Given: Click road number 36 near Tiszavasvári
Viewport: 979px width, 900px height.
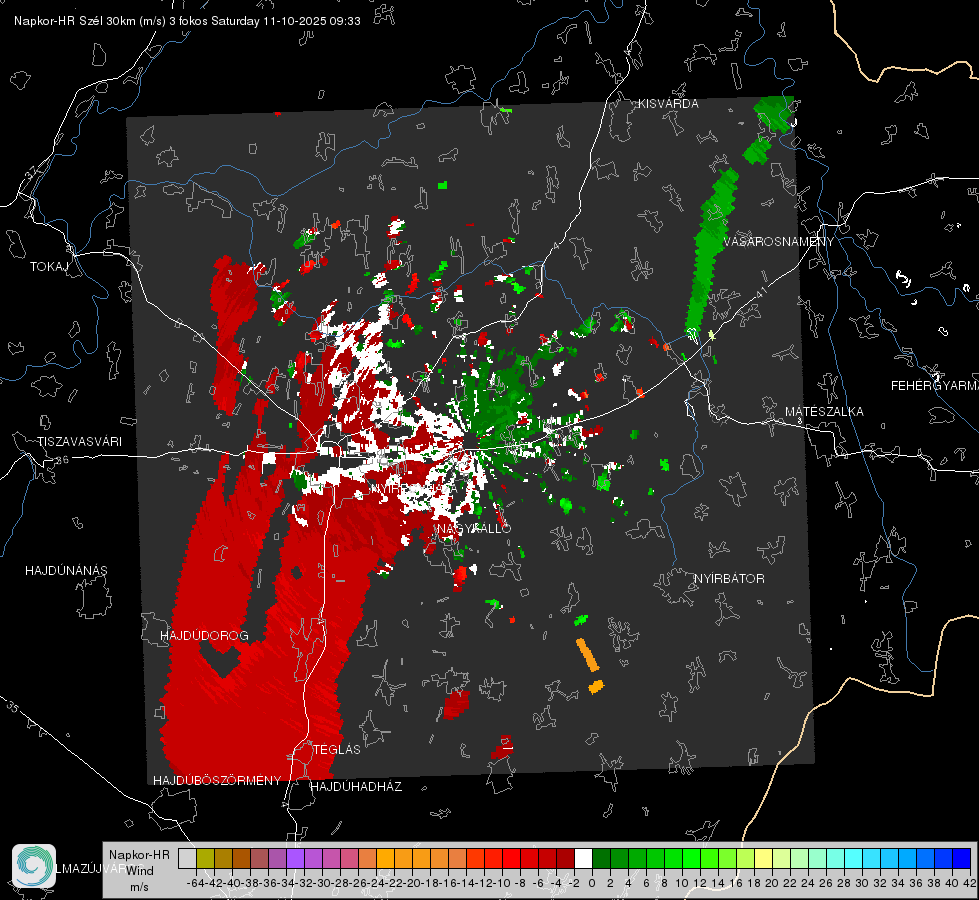Looking at the screenshot, I should [62, 460].
